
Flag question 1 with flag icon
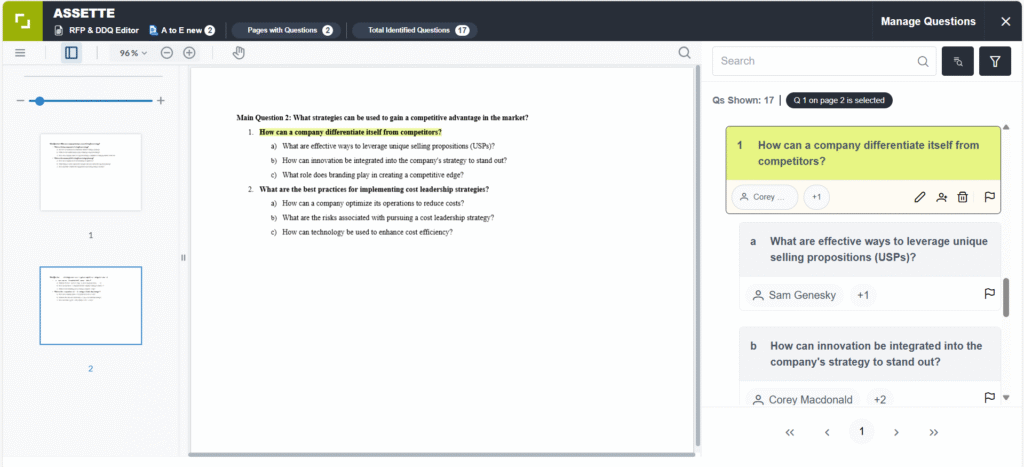tap(989, 197)
